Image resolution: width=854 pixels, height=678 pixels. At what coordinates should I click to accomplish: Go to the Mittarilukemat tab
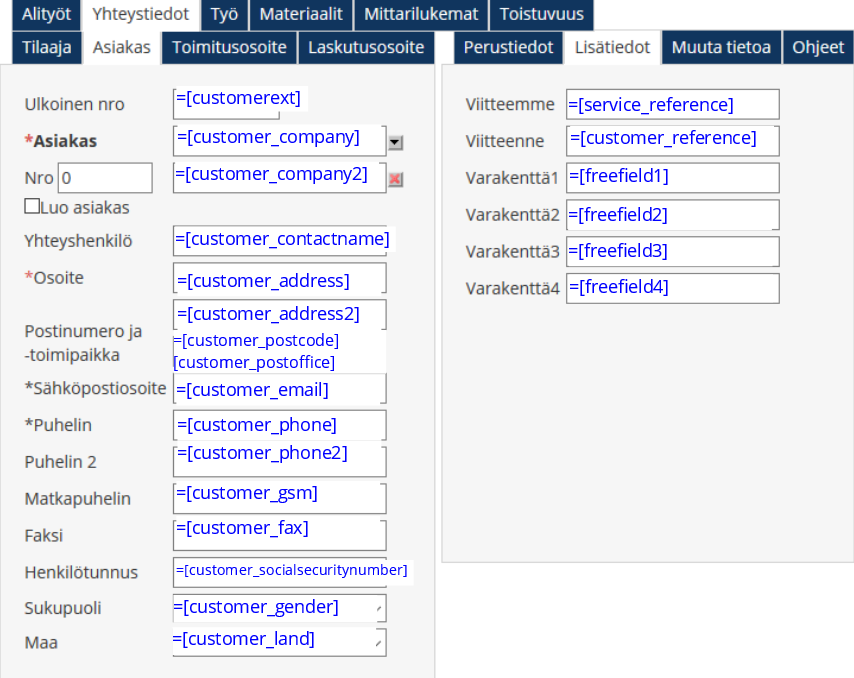421,14
